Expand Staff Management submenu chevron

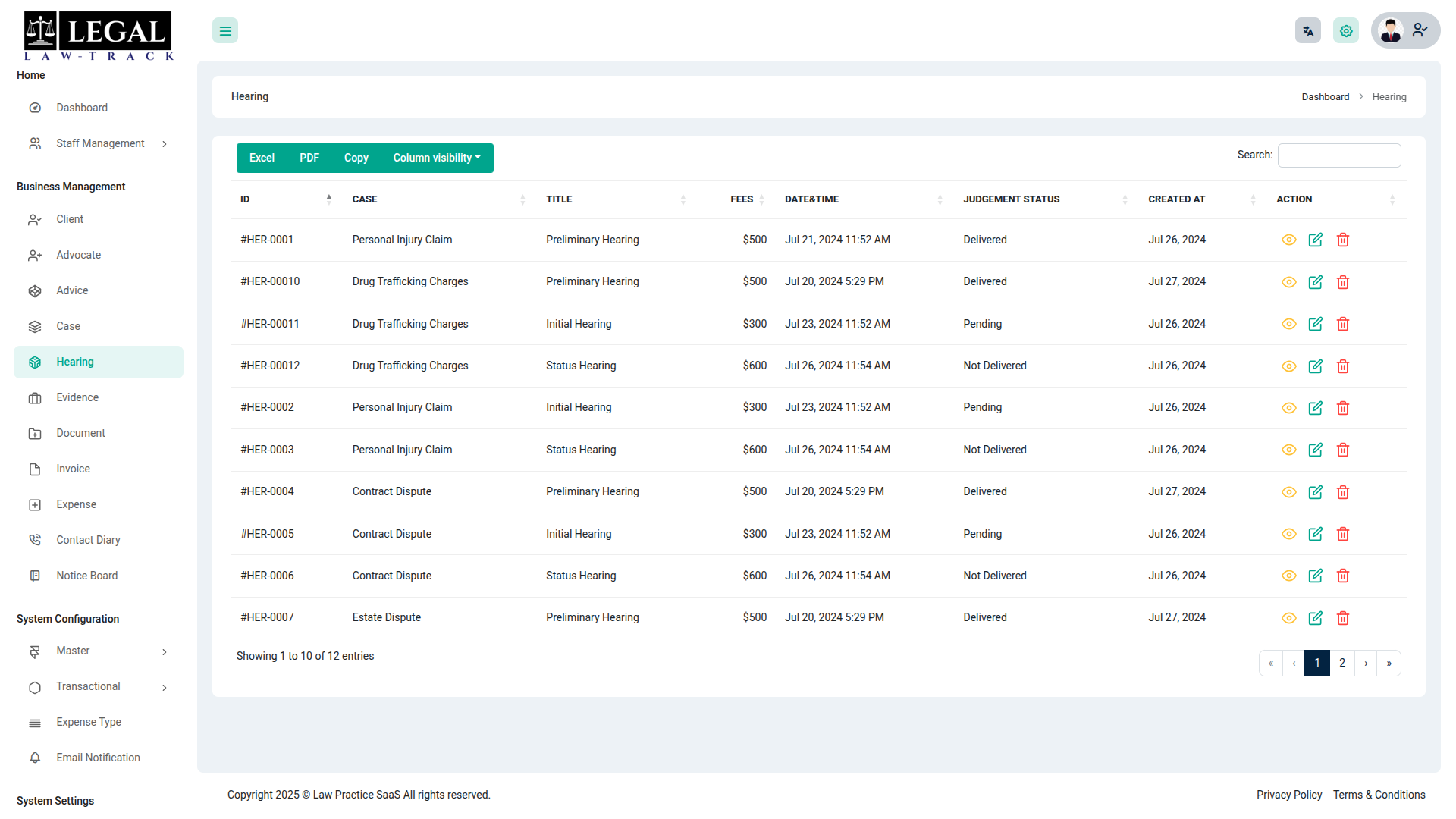[x=165, y=144]
